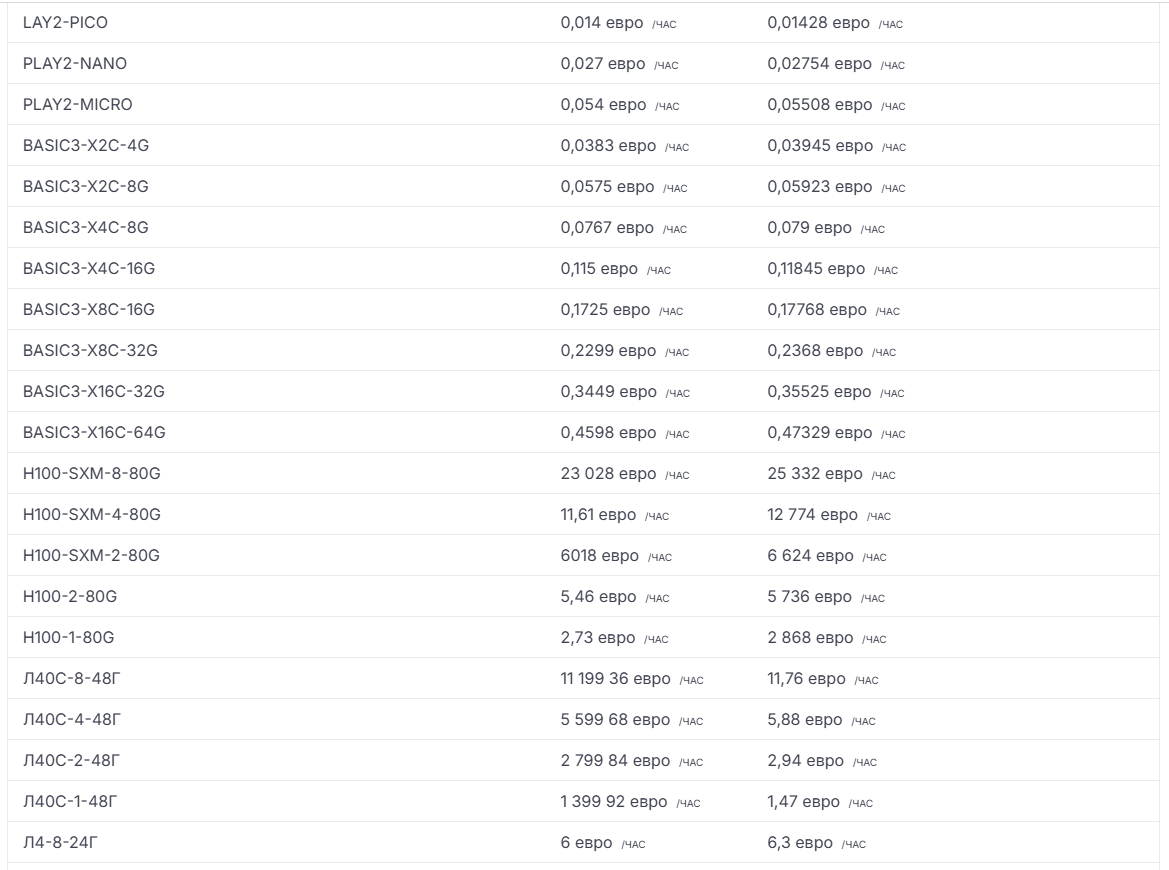This screenshot has width=1169, height=870.
Task: Click the 0,0575 евро price
Action: pyautogui.click(x=607, y=187)
